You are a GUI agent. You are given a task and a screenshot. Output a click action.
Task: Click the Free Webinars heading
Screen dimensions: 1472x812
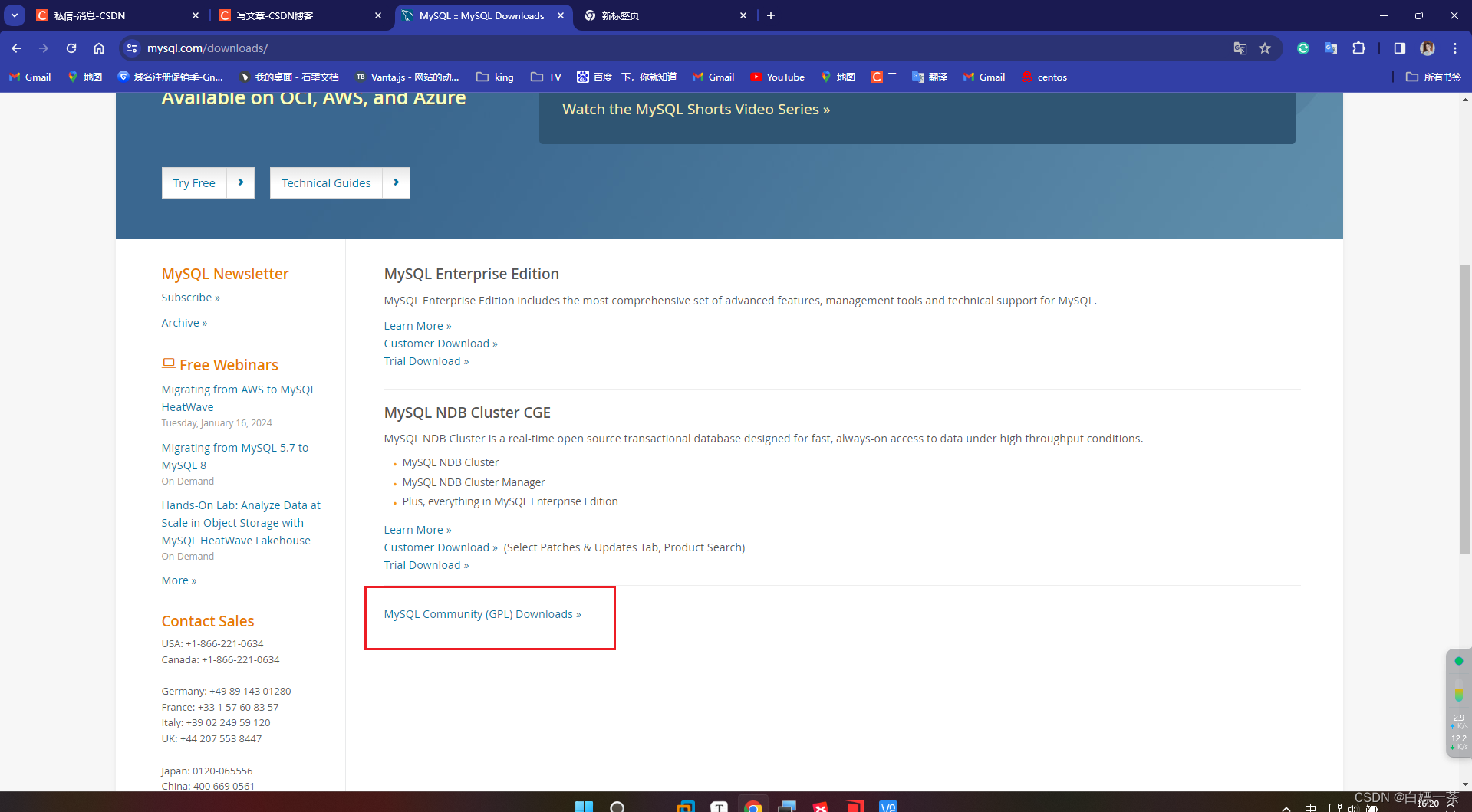[219, 365]
